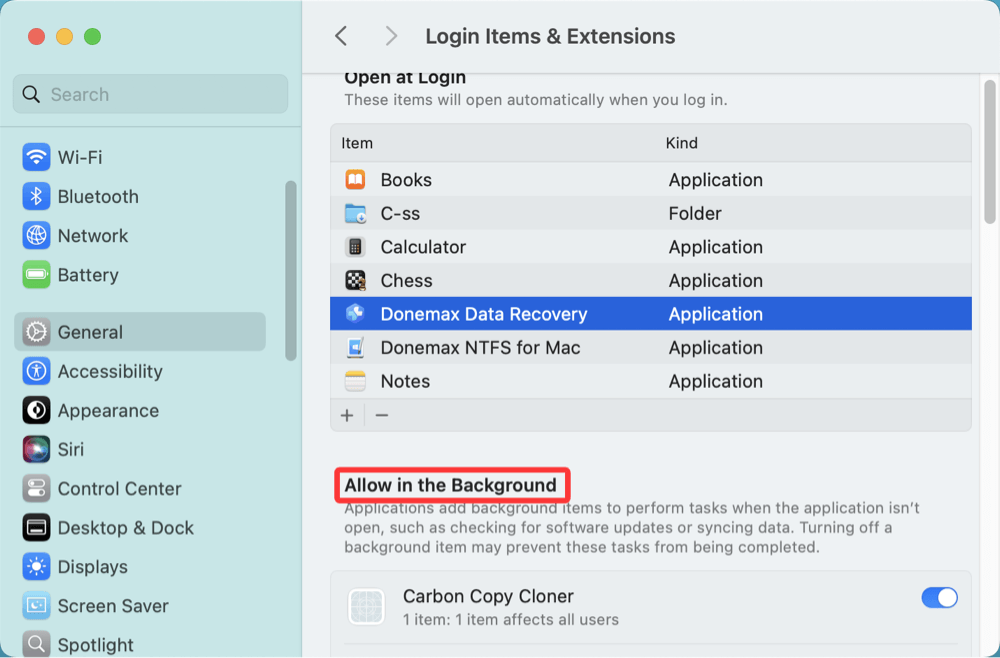
Task: Click the Appearance icon in the sidebar
Action: 34,410
